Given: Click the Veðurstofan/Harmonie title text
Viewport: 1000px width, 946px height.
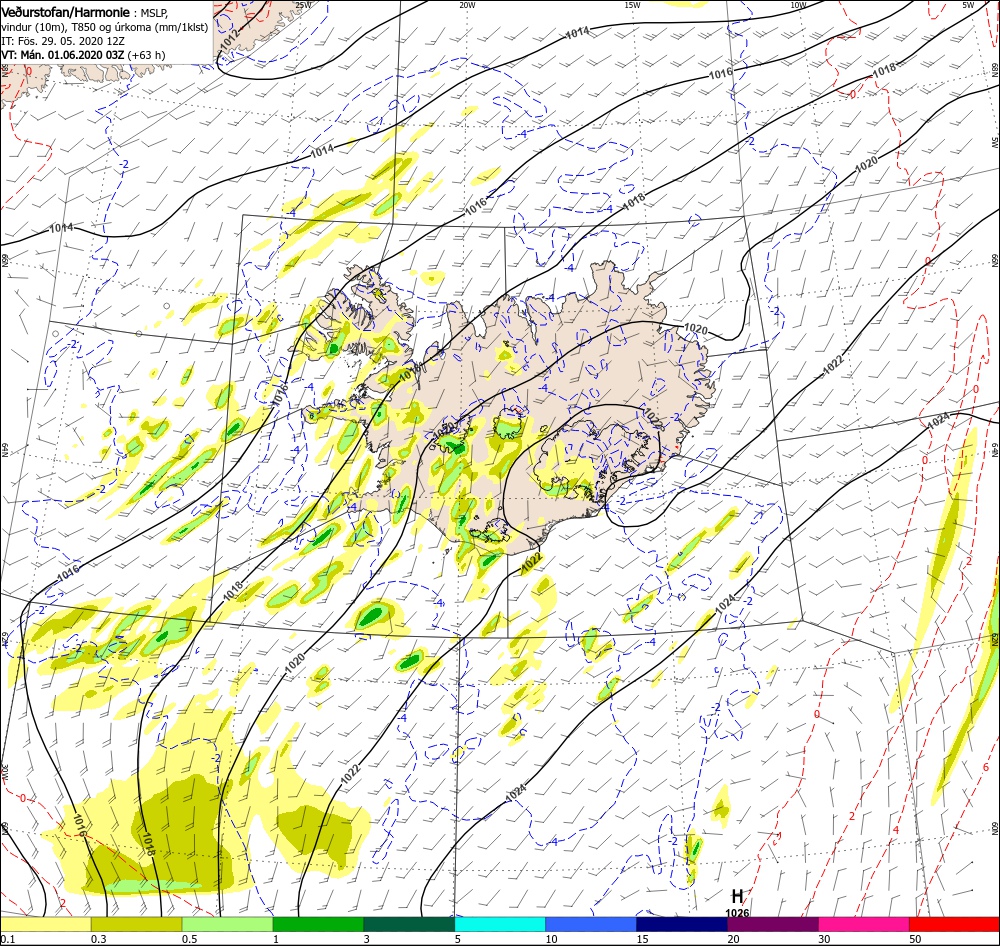Looking at the screenshot, I should 66,13.
